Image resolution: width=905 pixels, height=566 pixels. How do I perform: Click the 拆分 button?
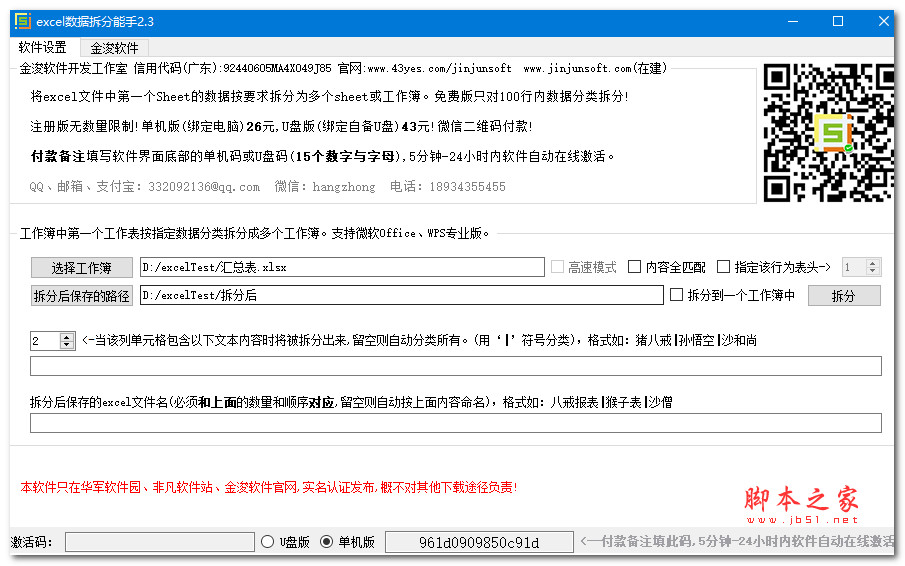click(844, 295)
